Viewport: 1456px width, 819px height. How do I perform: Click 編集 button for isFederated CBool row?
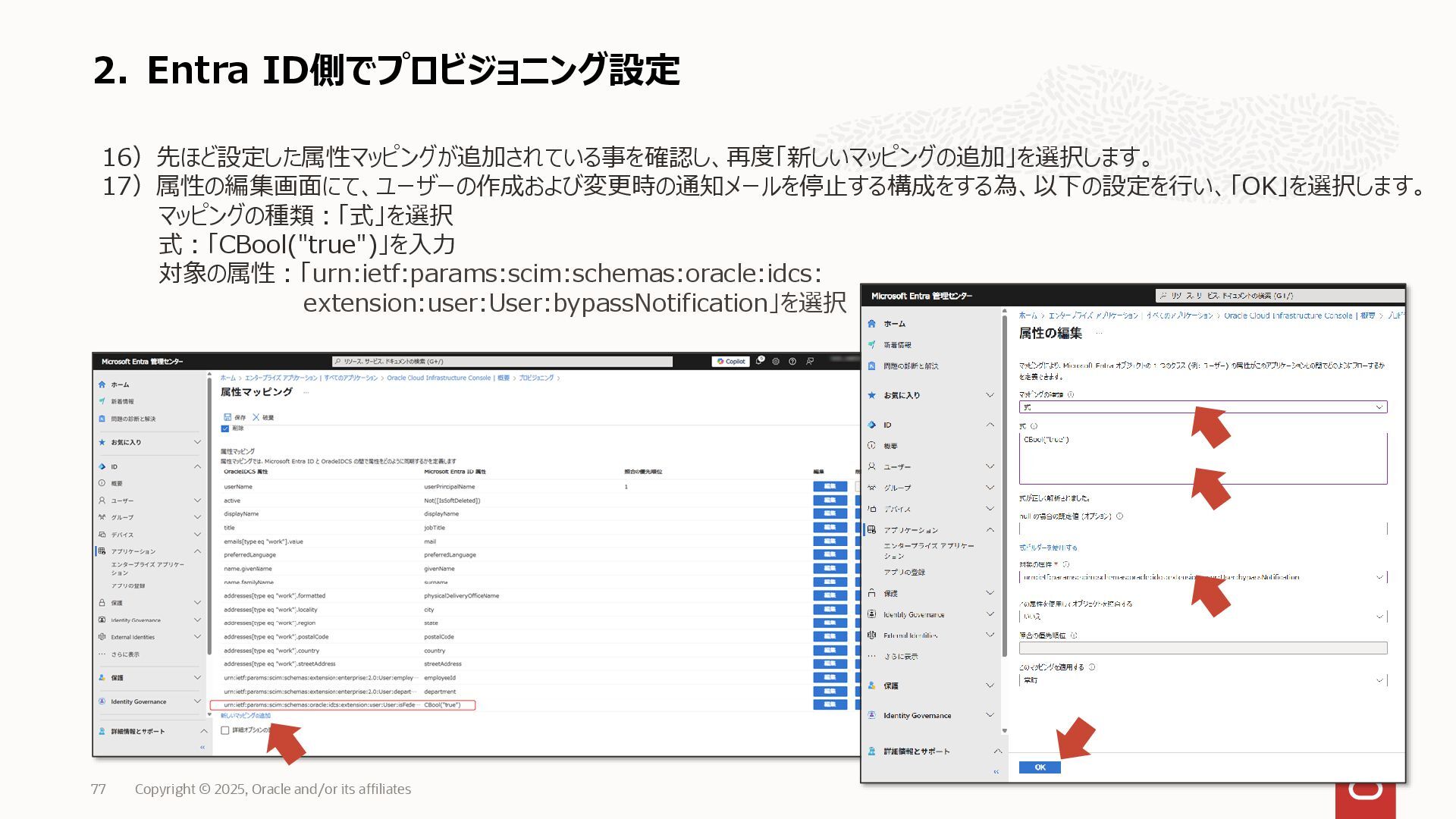(830, 704)
